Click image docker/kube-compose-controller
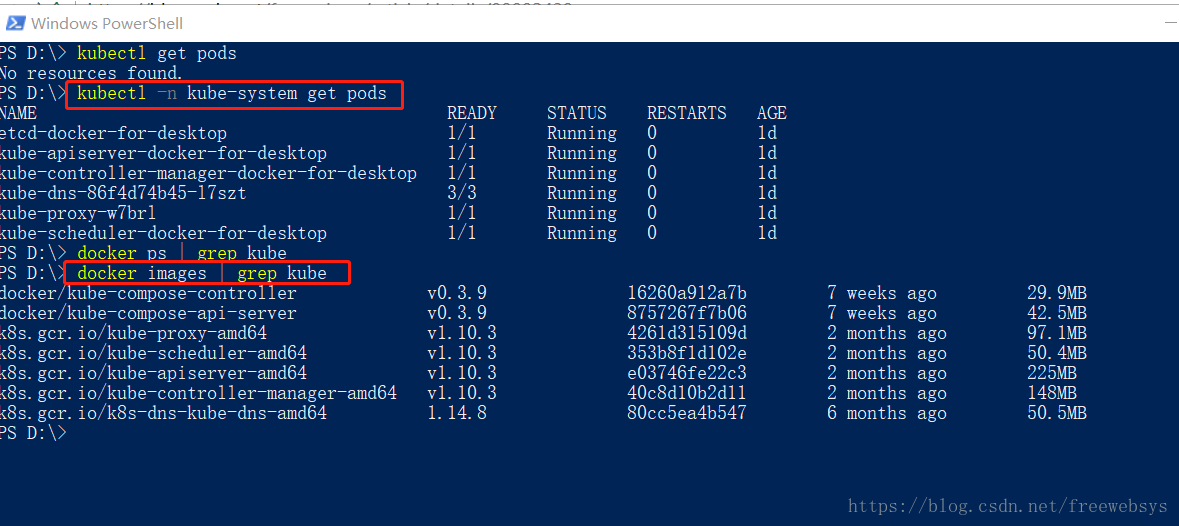 (148, 293)
